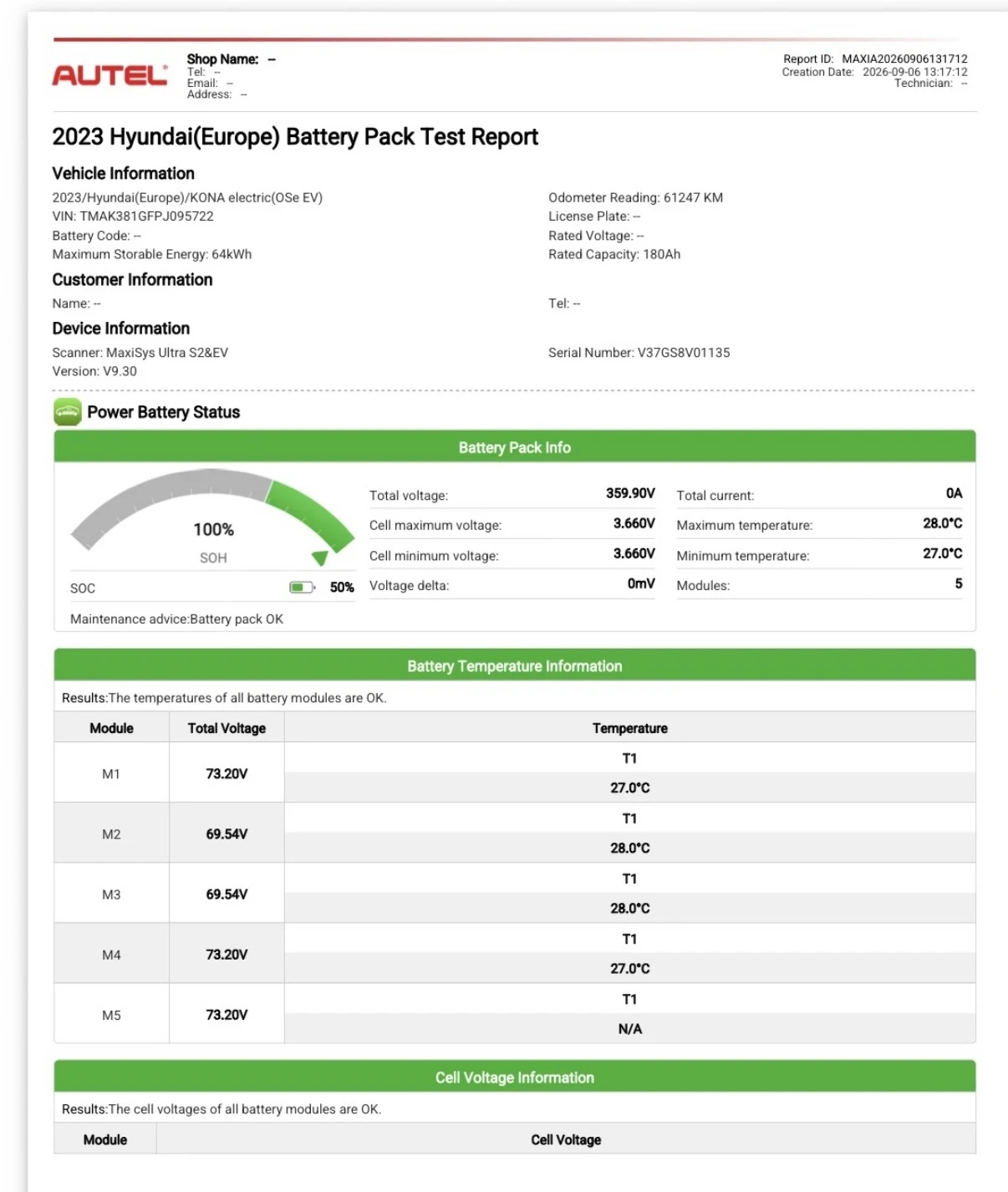The height and width of the screenshot is (1192, 1008).
Task: Click the Temperature column header
Action: pyautogui.click(x=630, y=728)
